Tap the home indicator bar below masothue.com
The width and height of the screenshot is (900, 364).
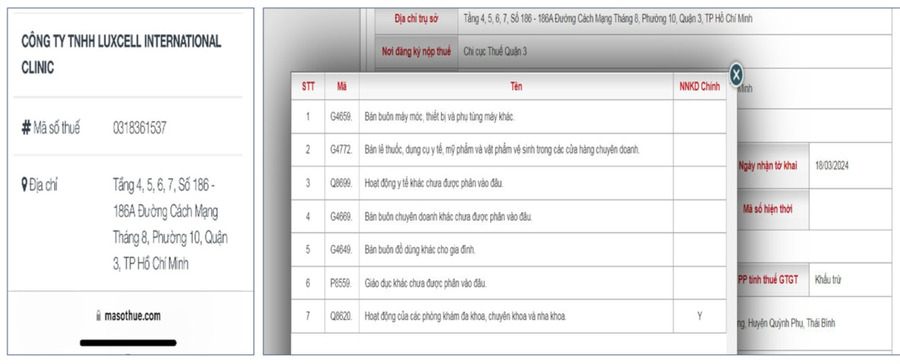coord(128,343)
